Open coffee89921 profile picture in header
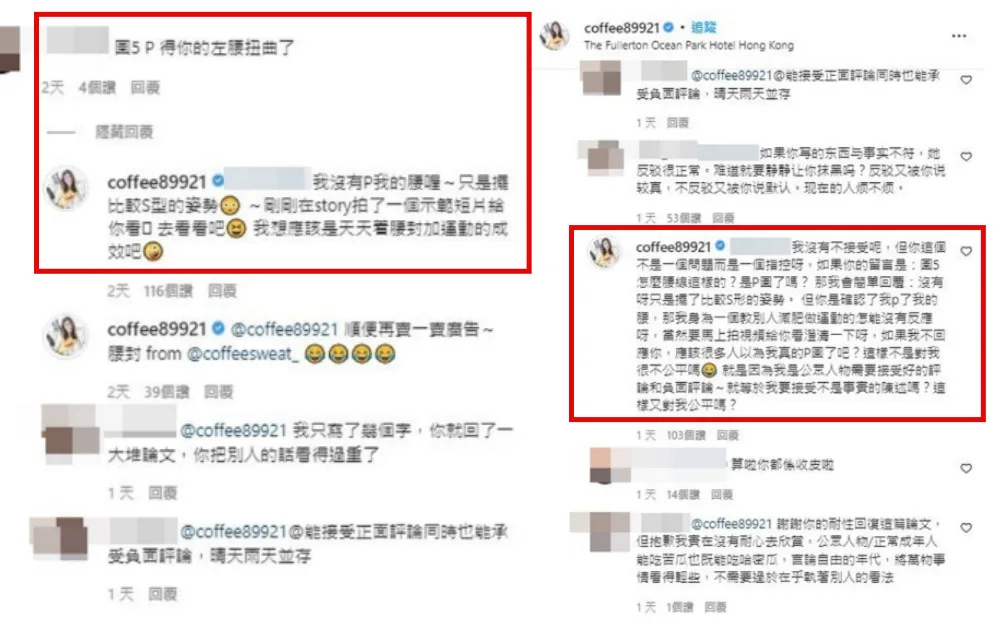1000x623 pixels. tap(554, 36)
